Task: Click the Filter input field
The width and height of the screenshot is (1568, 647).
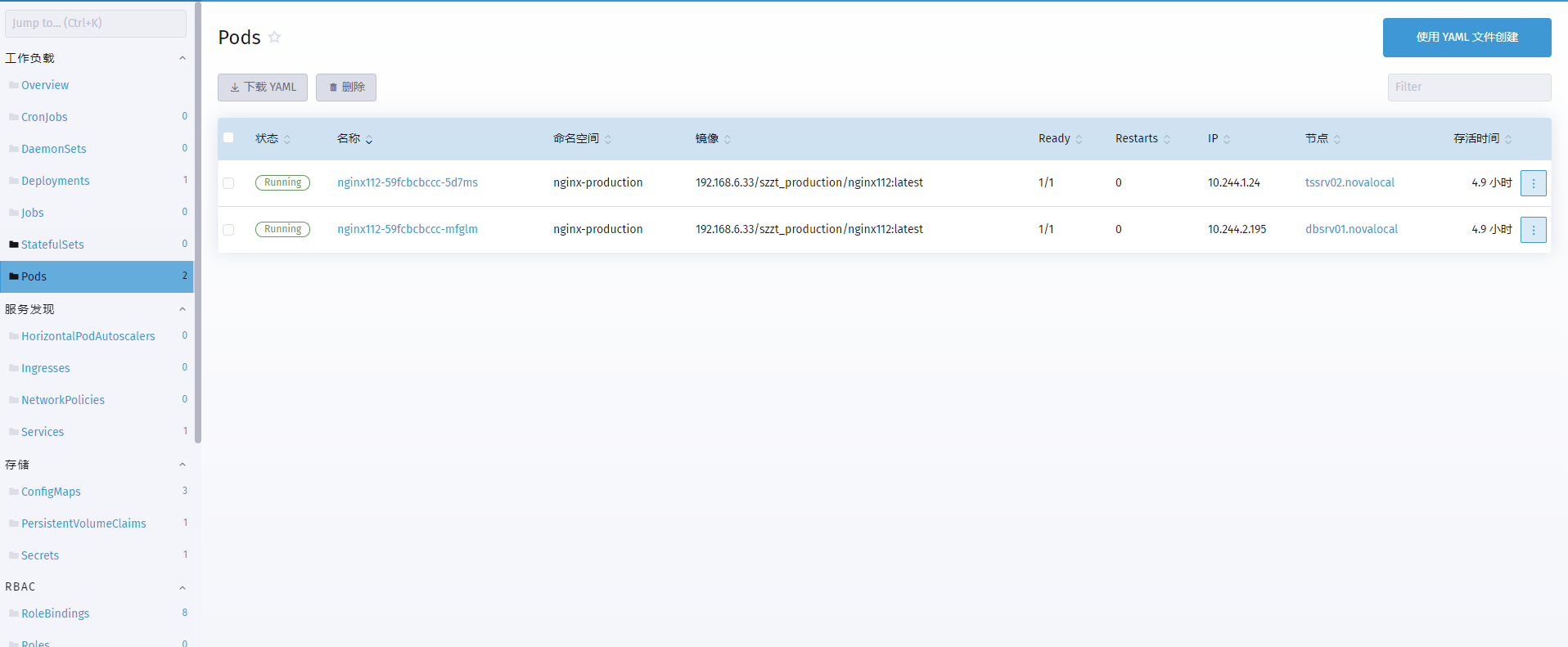Action: pos(1468,87)
